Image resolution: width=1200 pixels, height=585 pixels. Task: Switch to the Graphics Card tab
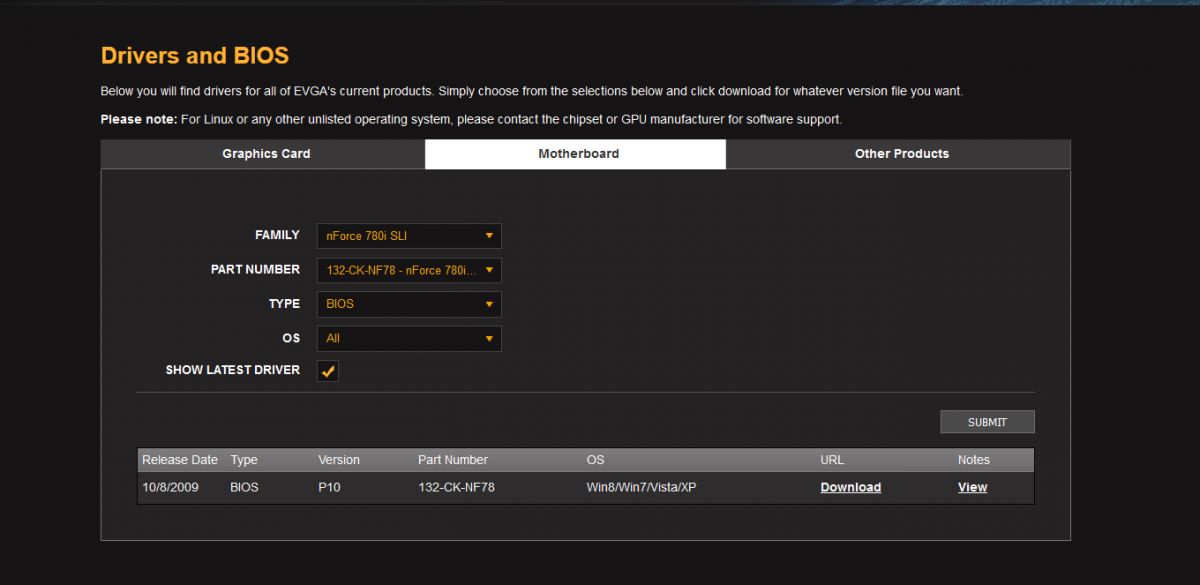coord(265,154)
